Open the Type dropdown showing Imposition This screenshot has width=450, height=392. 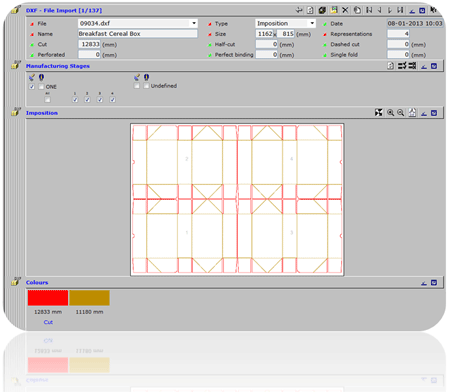click(312, 23)
